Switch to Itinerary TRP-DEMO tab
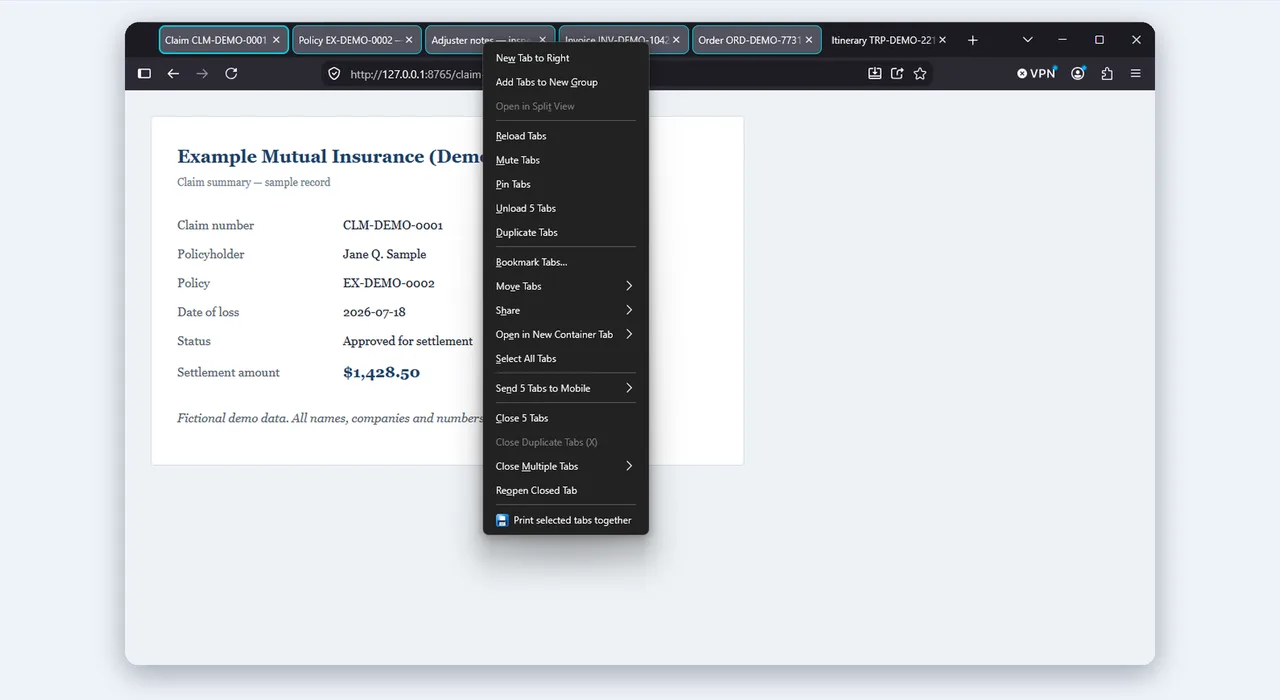Image resolution: width=1280 pixels, height=700 pixels. (x=889, y=40)
